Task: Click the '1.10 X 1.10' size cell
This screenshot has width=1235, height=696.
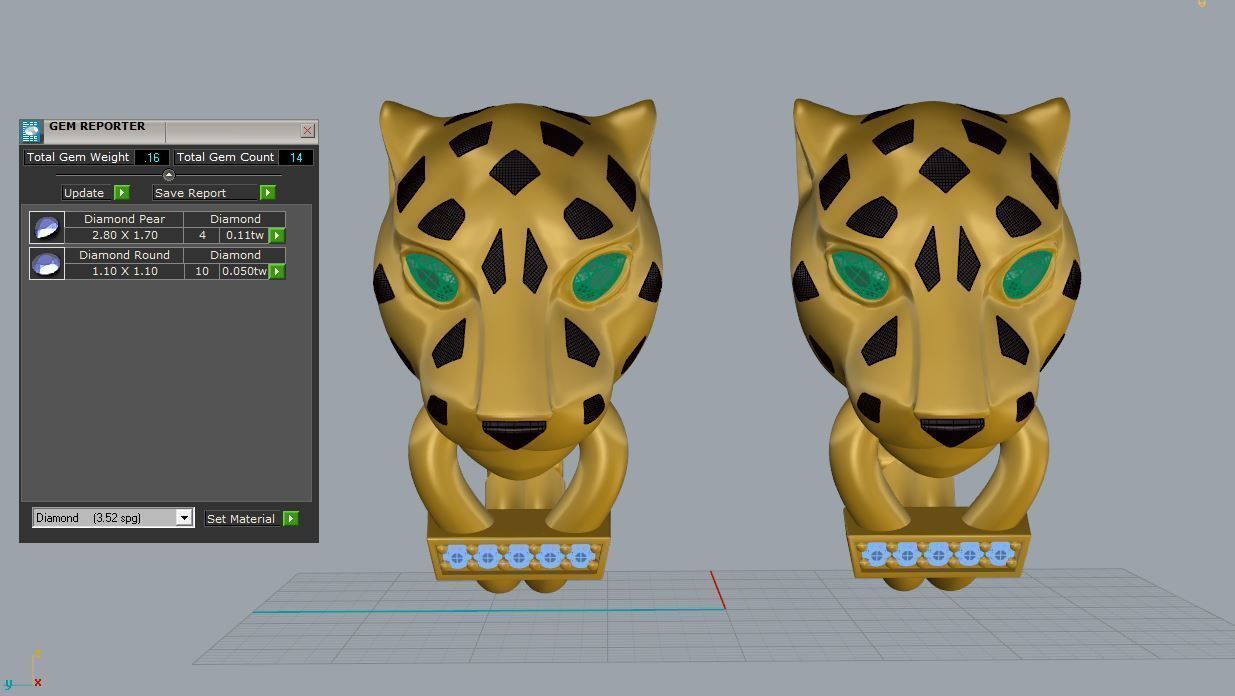Action: (124, 271)
